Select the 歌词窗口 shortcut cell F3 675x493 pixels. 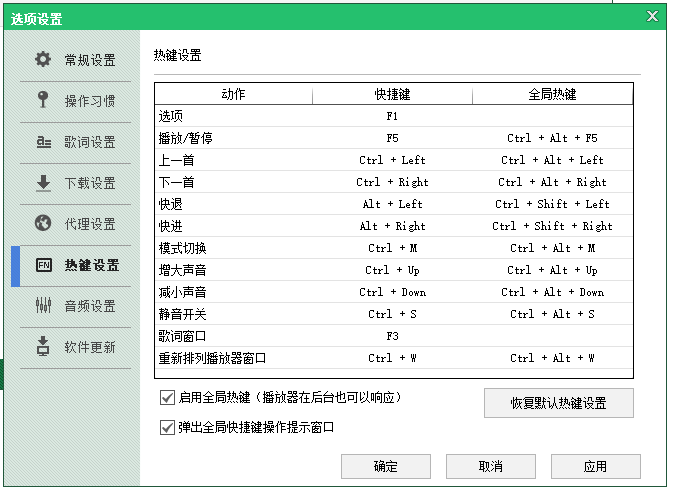click(392, 336)
